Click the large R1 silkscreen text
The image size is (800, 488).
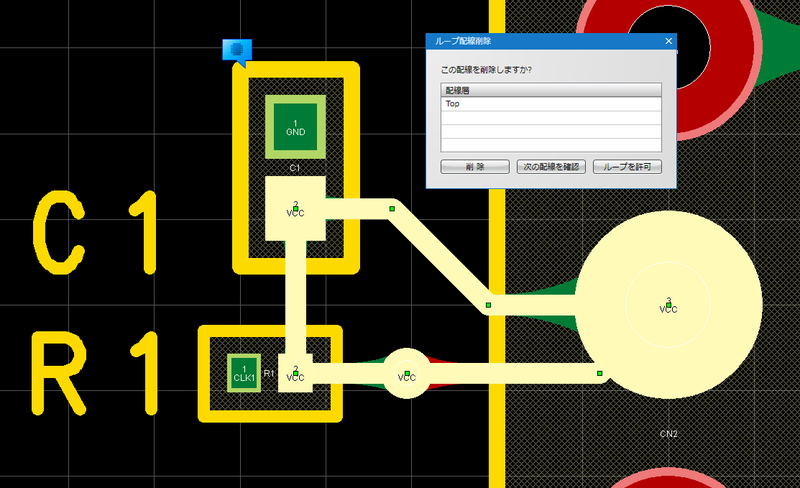[x=96, y=375]
